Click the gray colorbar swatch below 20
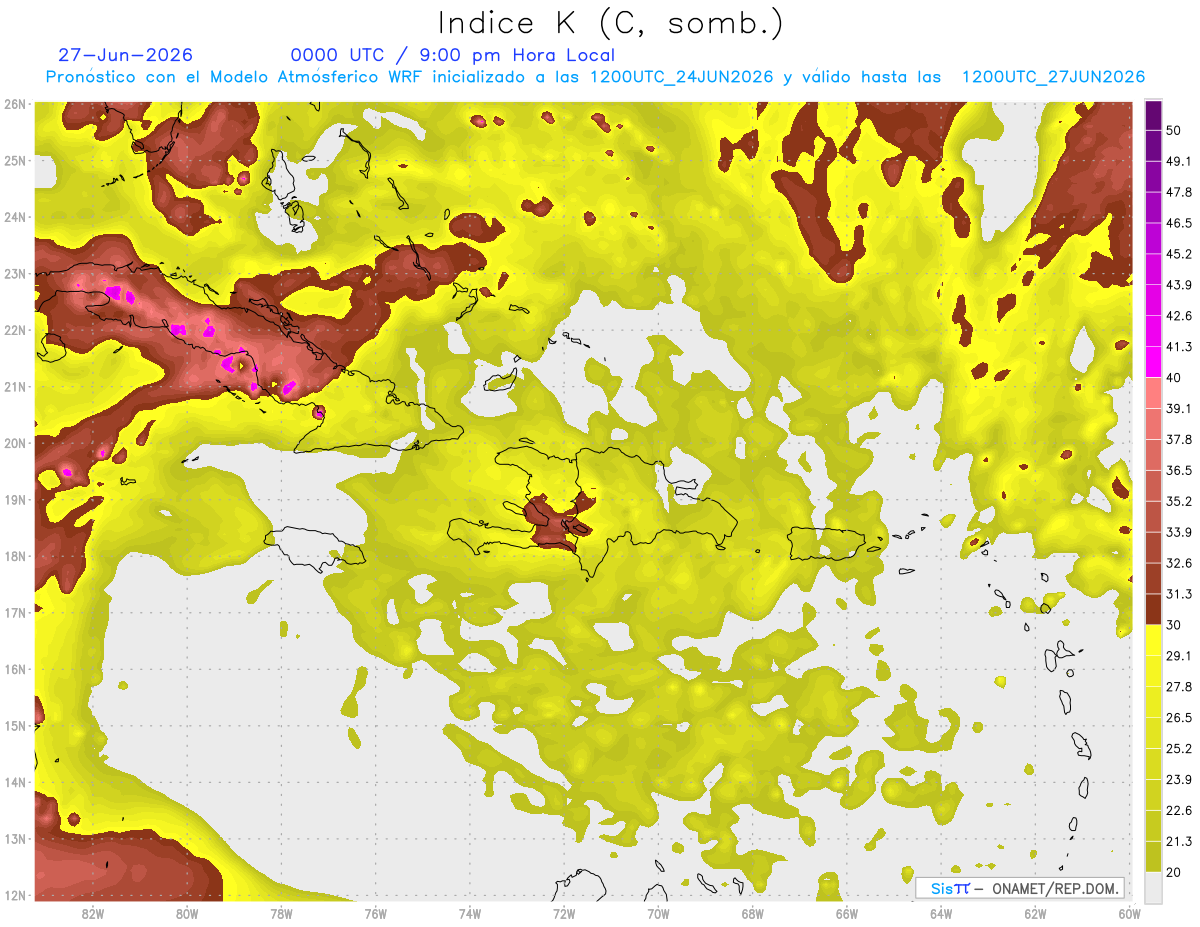Image resolution: width=1200 pixels, height=927 pixels. pos(1153,886)
